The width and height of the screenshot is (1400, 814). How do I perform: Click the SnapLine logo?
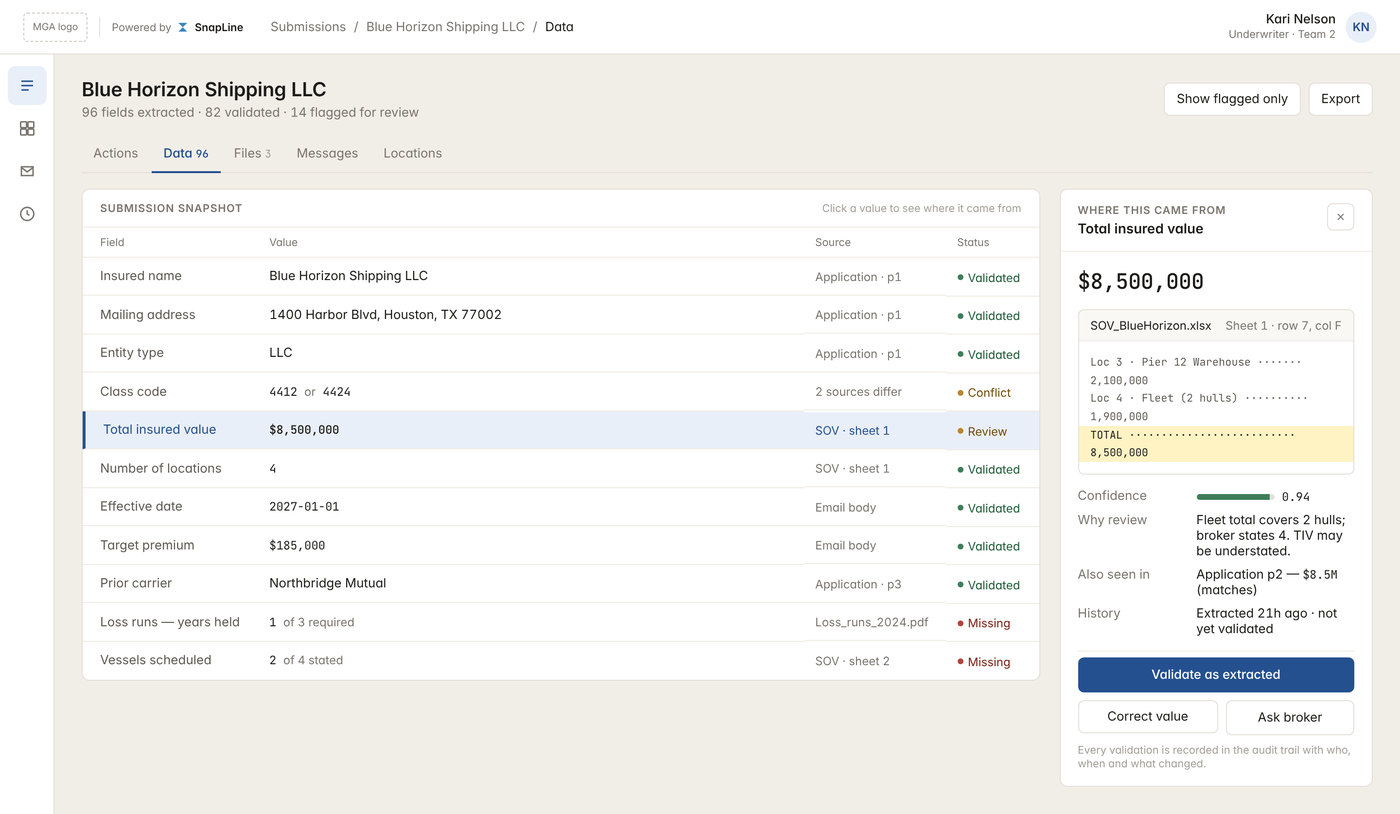(x=210, y=27)
